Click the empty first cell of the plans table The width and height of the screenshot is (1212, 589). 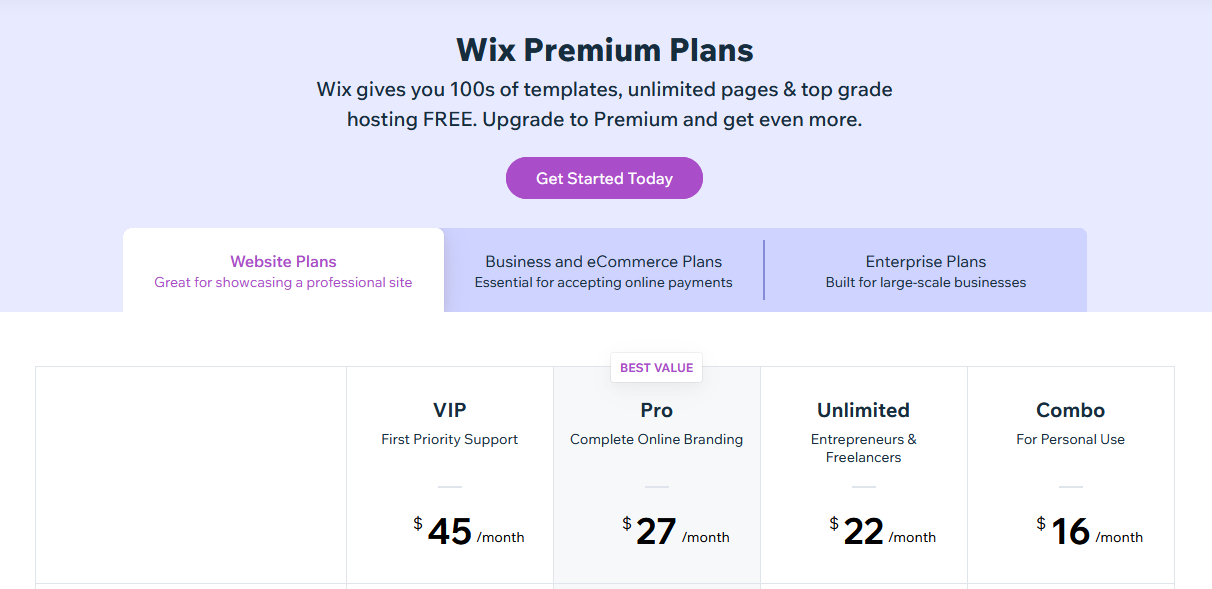[191, 475]
